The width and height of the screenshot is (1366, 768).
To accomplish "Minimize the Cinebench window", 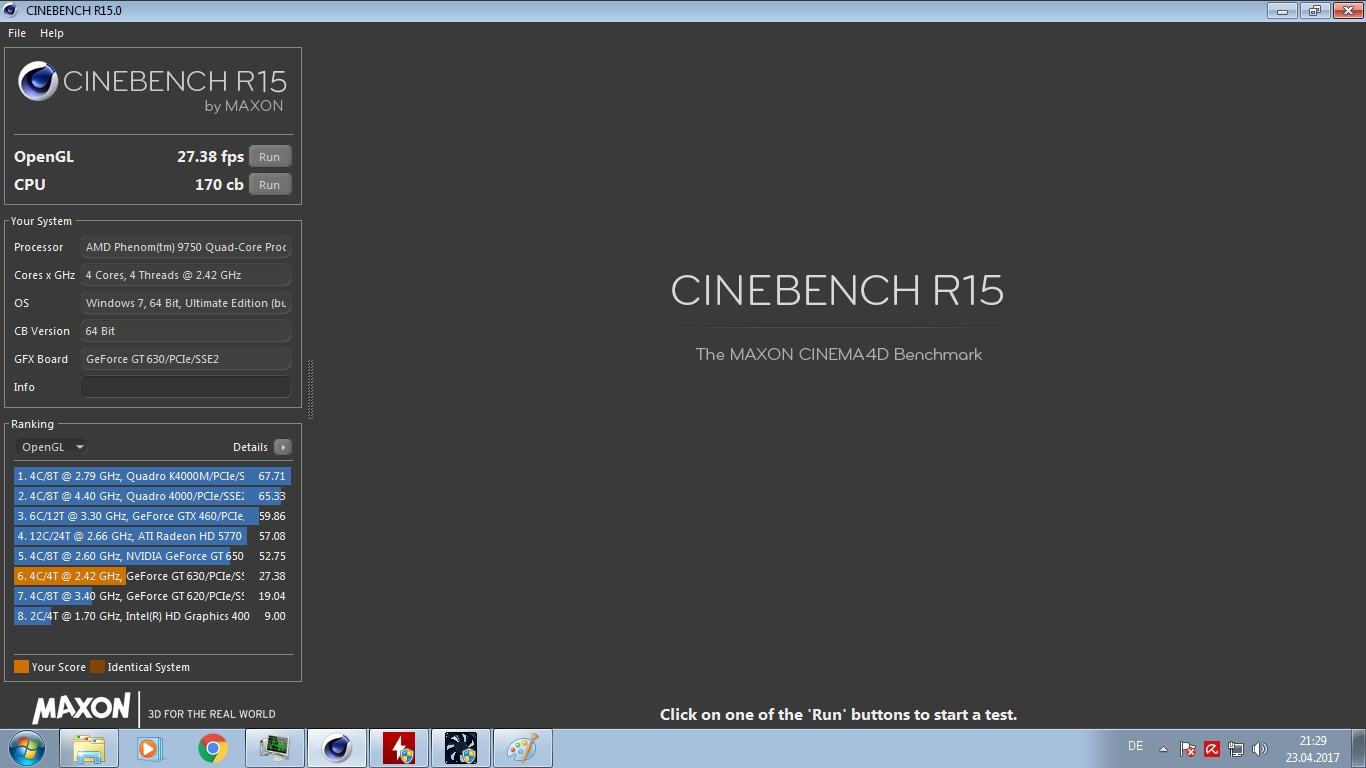I will tap(1282, 10).
